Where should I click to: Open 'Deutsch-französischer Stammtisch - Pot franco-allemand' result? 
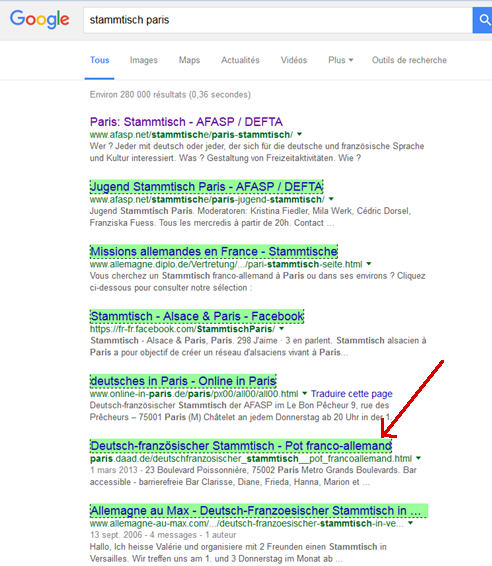[x=241, y=446]
